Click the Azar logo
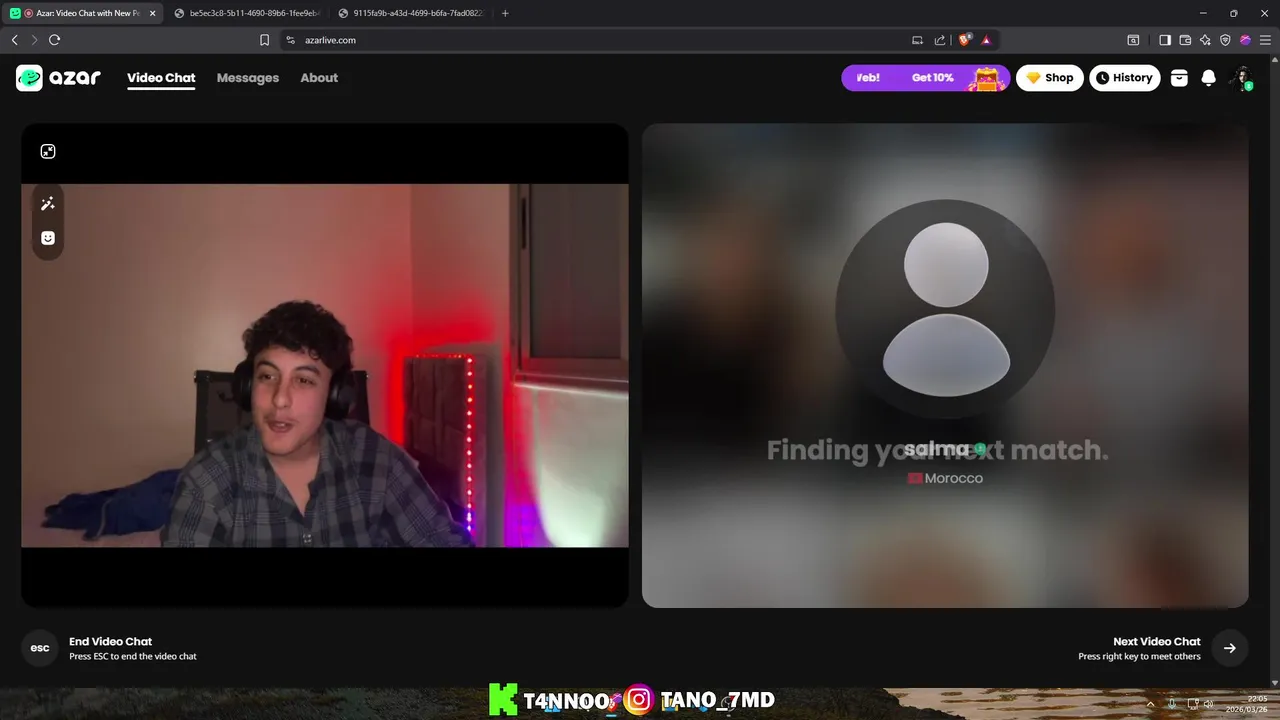The width and height of the screenshot is (1280, 720). point(58,78)
